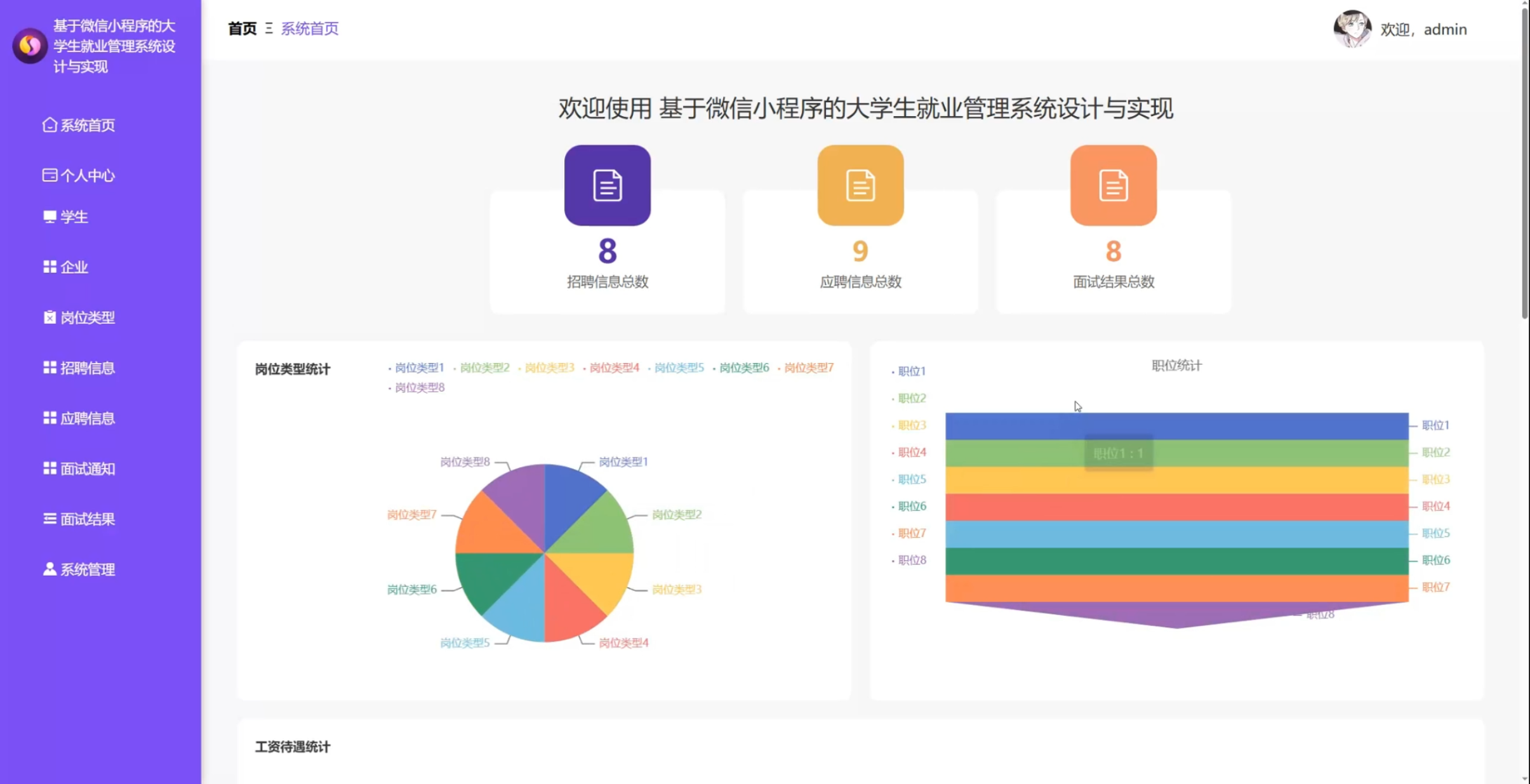
Task: Click the grid icon beside 面试通知
Action: click(x=50, y=468)
